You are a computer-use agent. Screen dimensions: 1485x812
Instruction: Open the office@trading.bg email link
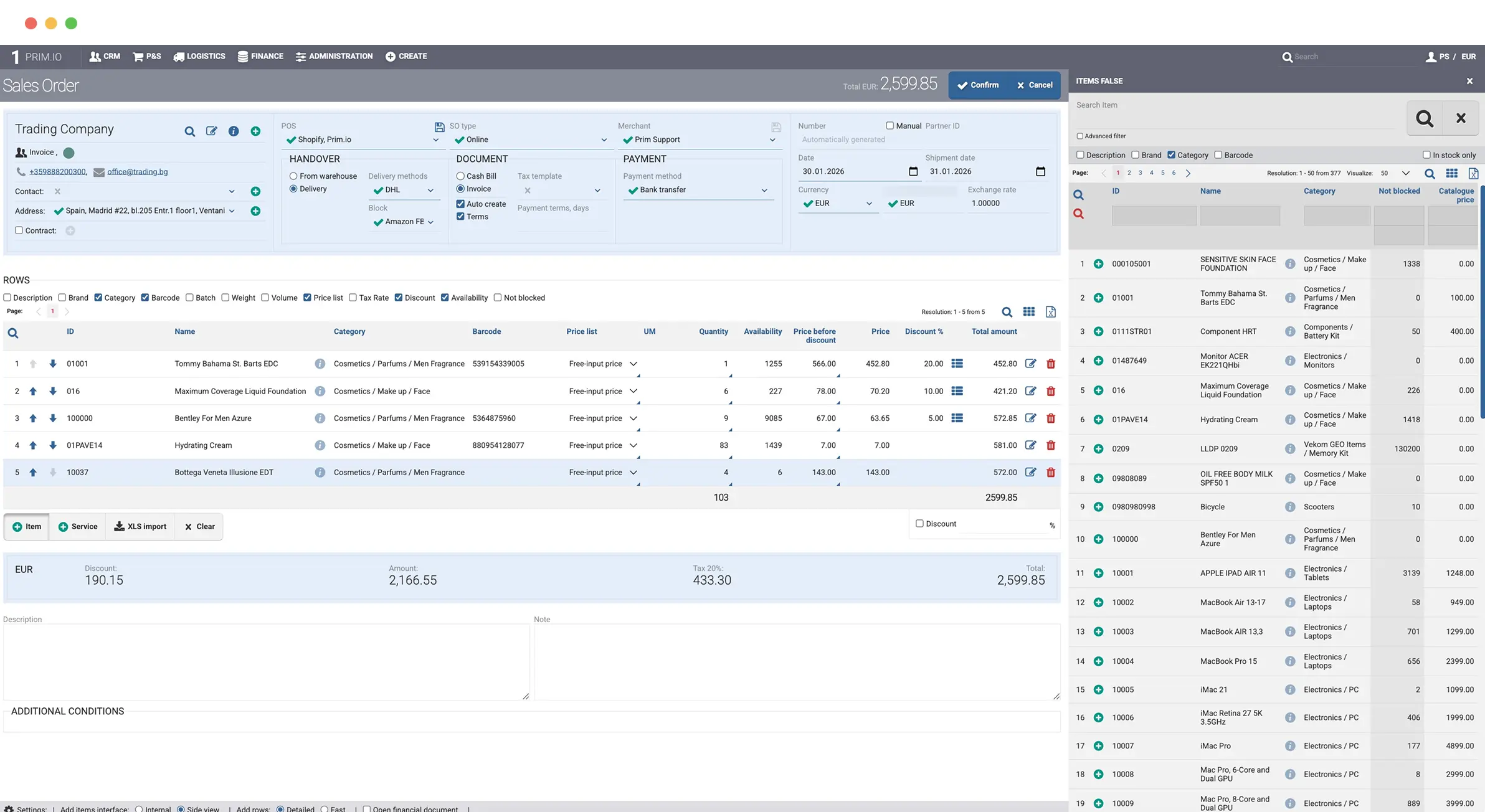(x=137, y=172)
